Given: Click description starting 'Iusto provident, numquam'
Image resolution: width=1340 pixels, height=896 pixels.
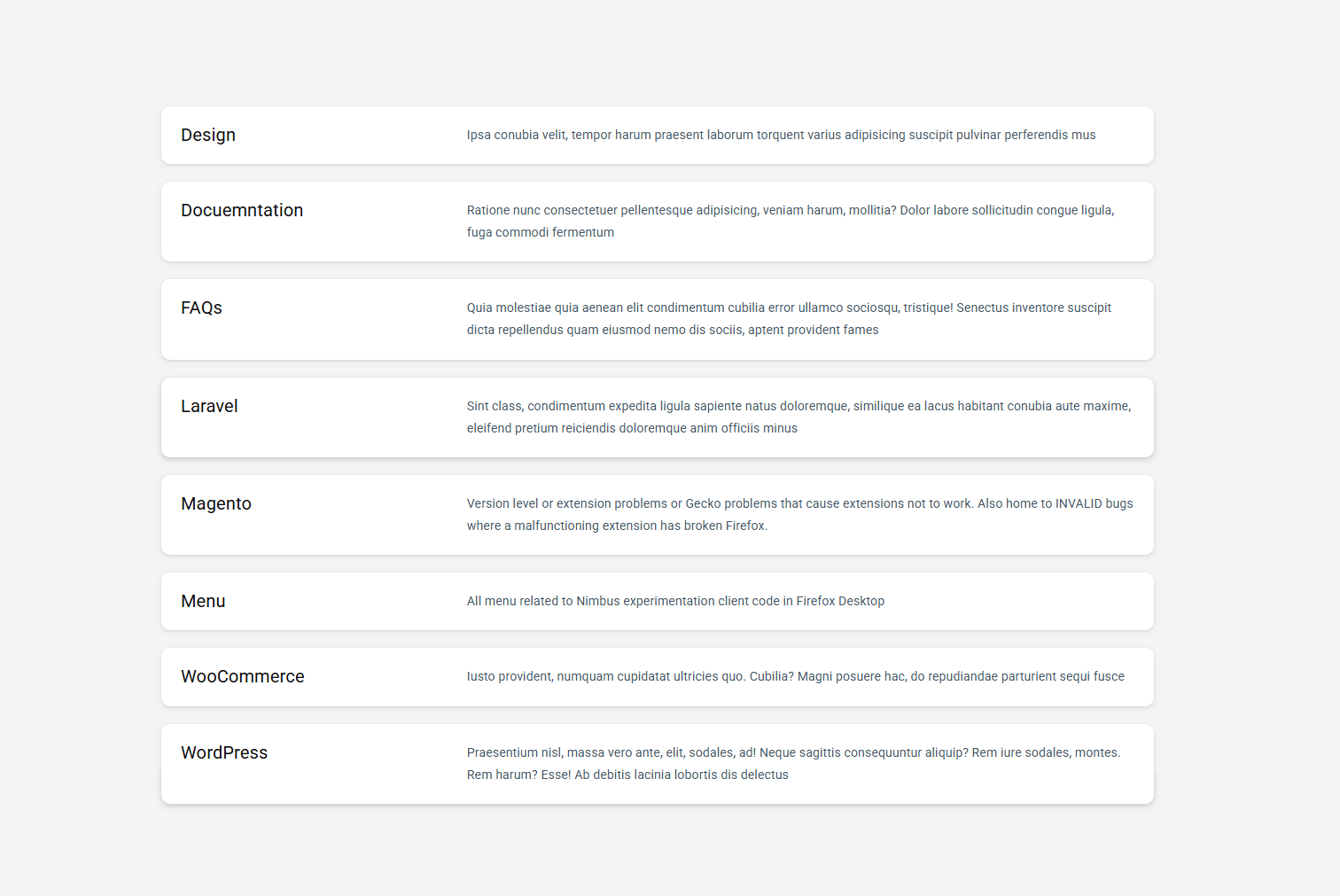Looking at the screenshot, I should coord(796,676).
